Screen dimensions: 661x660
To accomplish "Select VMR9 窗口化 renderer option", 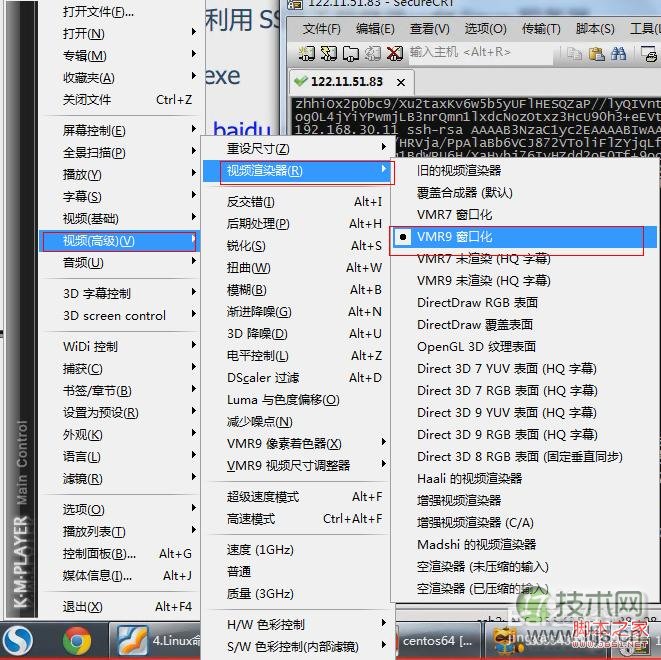I will tap(455, 237).
